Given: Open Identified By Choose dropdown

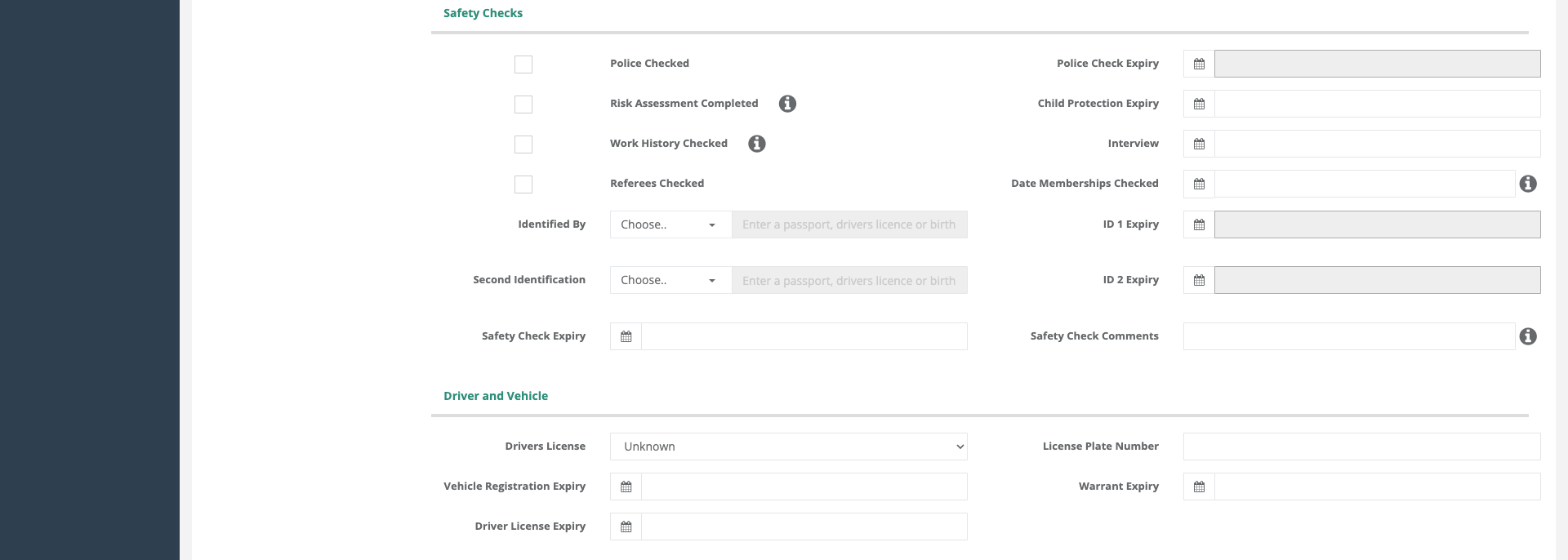Looking at the screenshot, I should [670, 224].
